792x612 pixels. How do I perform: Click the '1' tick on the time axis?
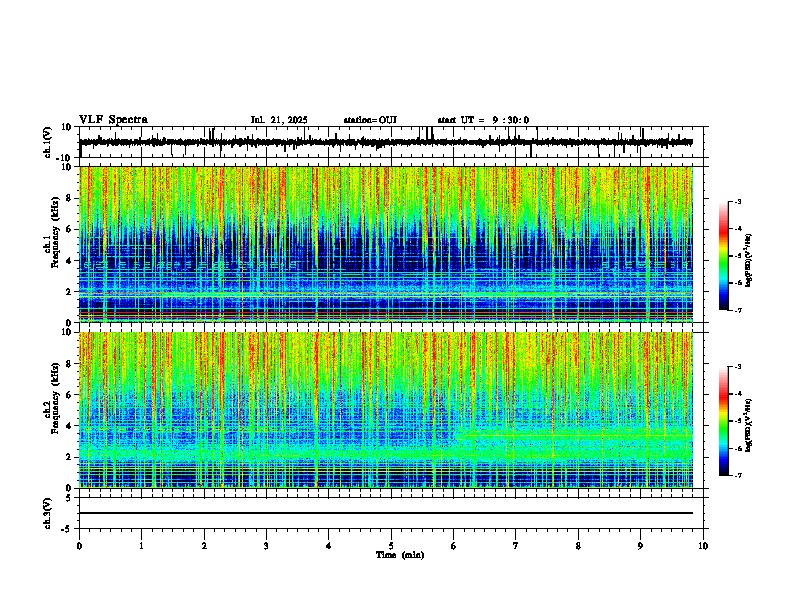click(x=141, y=546)
